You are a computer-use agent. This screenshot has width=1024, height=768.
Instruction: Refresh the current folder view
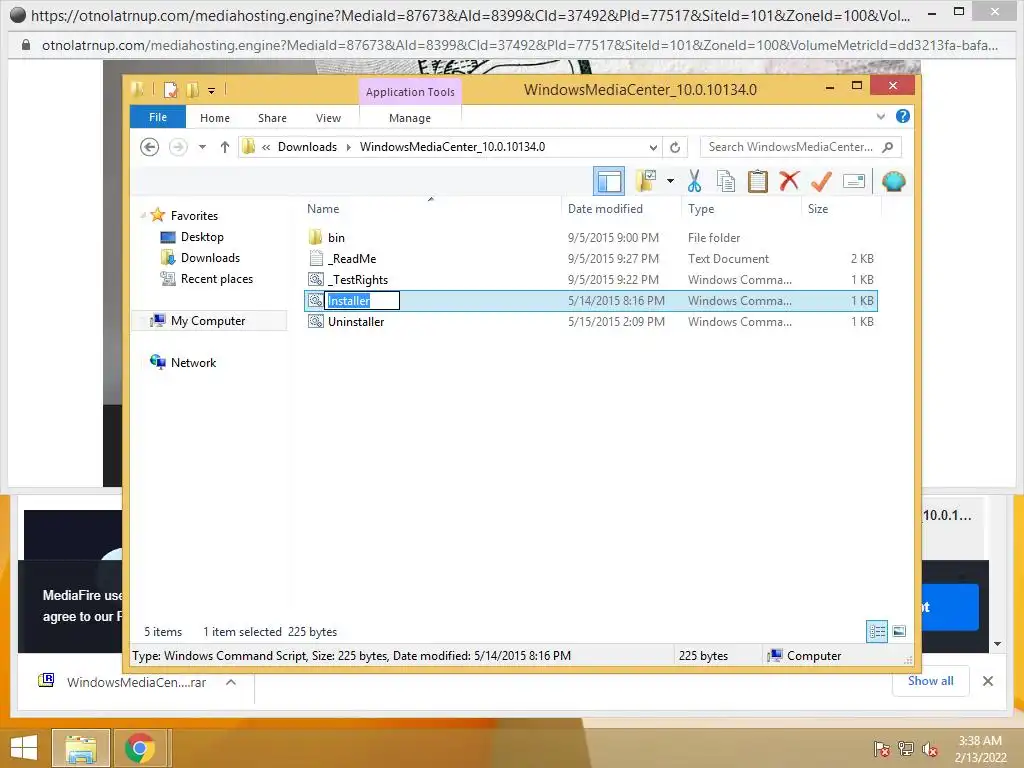[675, 148]
